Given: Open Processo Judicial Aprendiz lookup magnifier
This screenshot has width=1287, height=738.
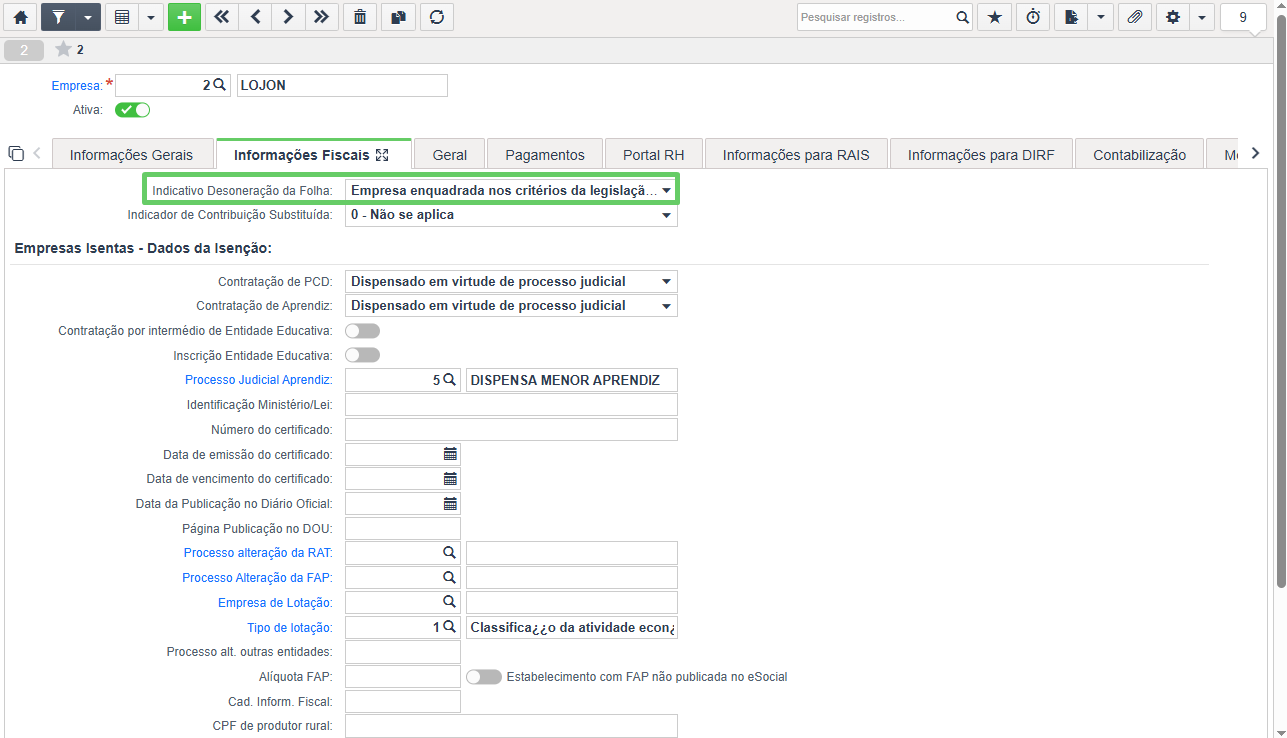Looking at the screenshot, I should [x=450, y=380].
